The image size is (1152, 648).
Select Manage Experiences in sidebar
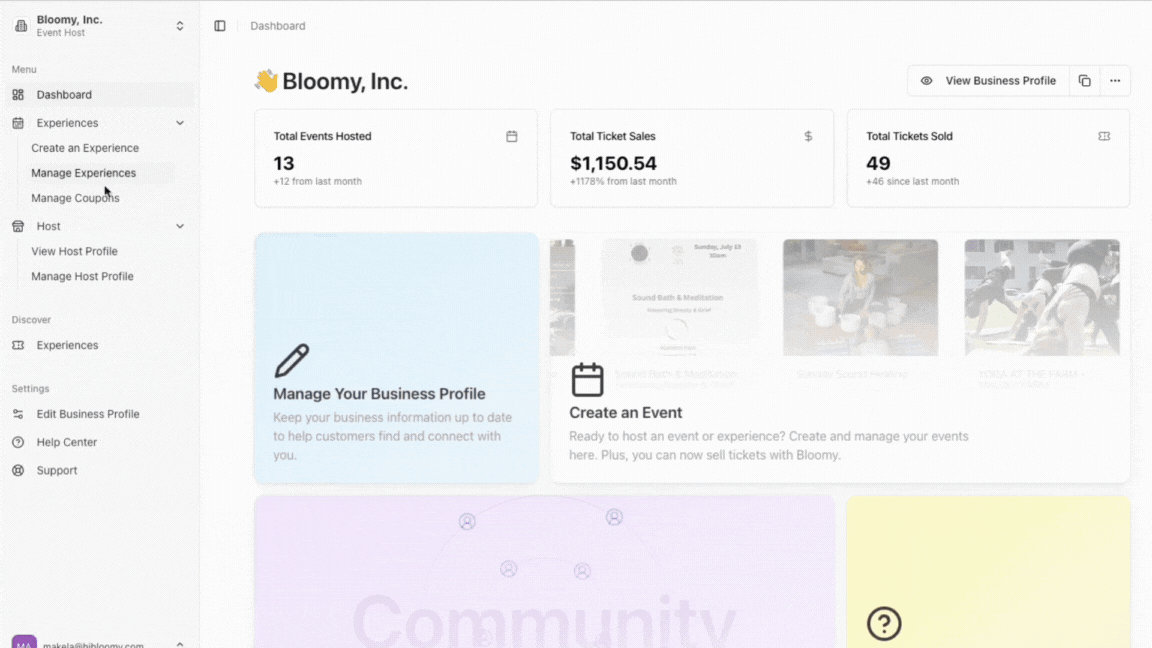coord(84,173)
